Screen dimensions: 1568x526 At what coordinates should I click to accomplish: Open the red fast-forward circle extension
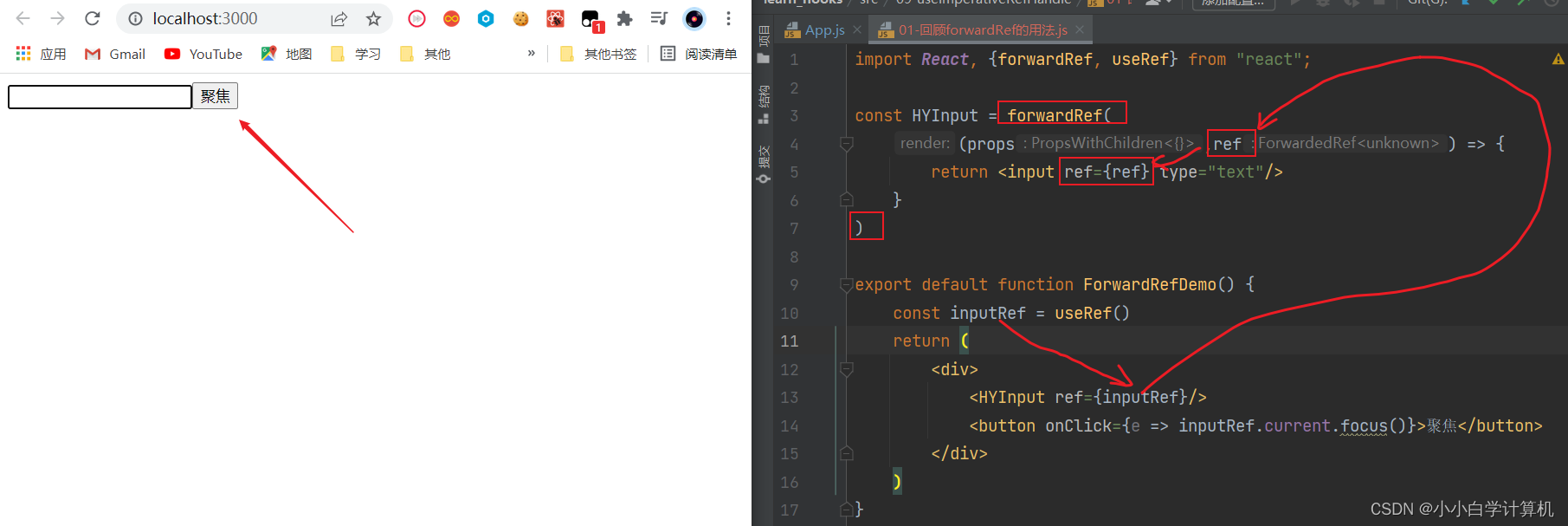click(416, 18)
